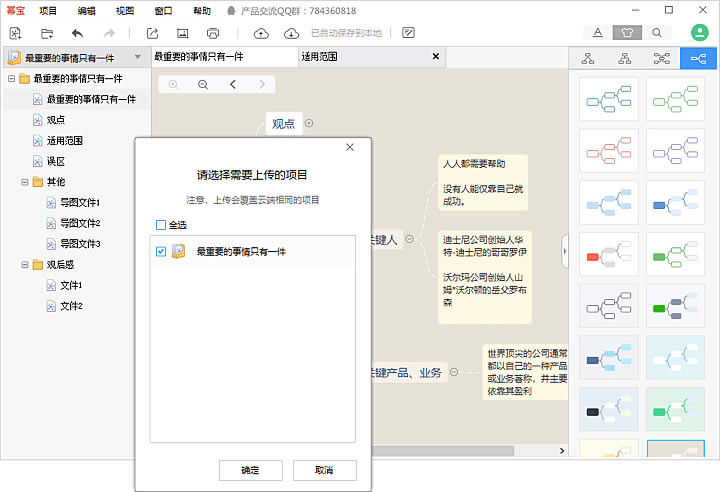Open the user account avatar
This screenshot has height=492, width=720.
pyautogui.click(x=699, y=32)
